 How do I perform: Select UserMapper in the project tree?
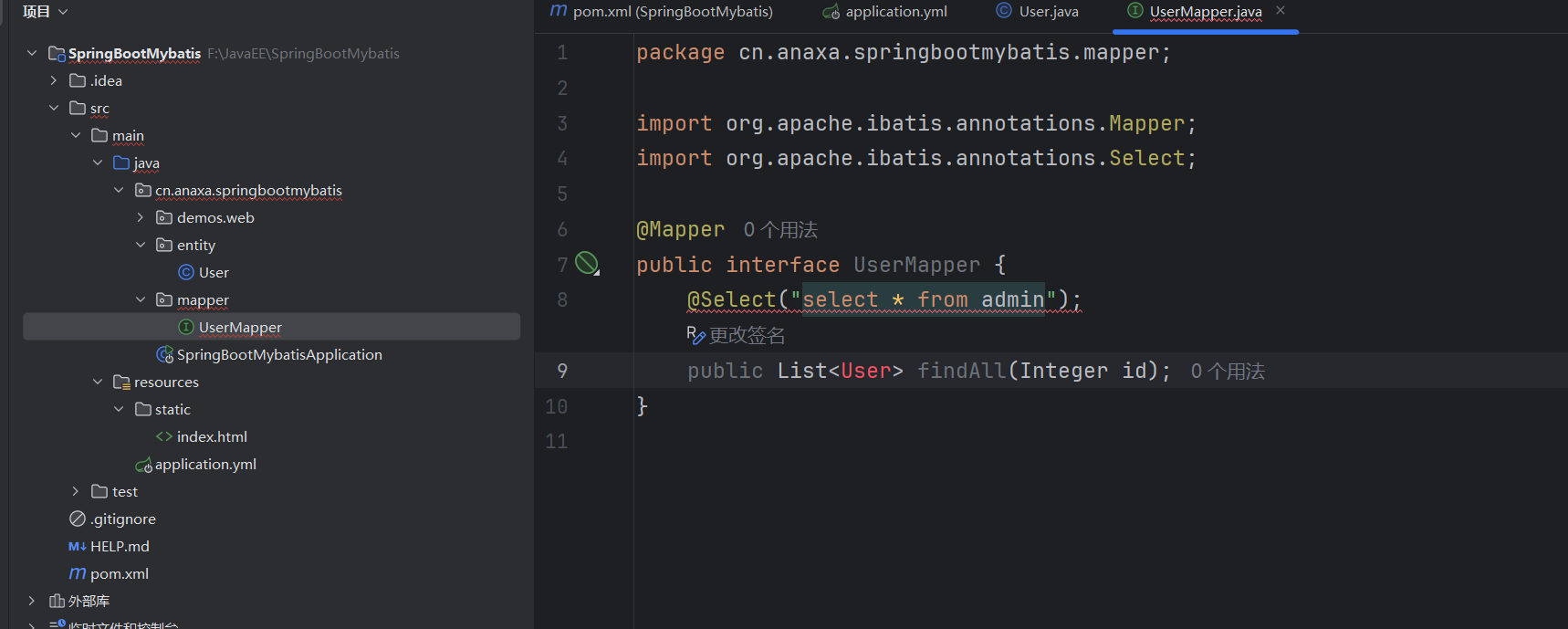pos(240,327)
